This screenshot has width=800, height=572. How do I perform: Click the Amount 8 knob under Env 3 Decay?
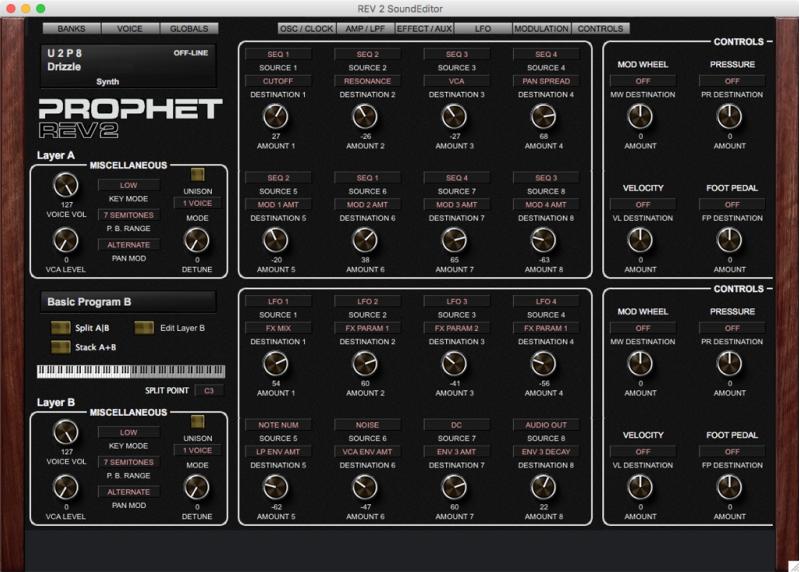544,487
